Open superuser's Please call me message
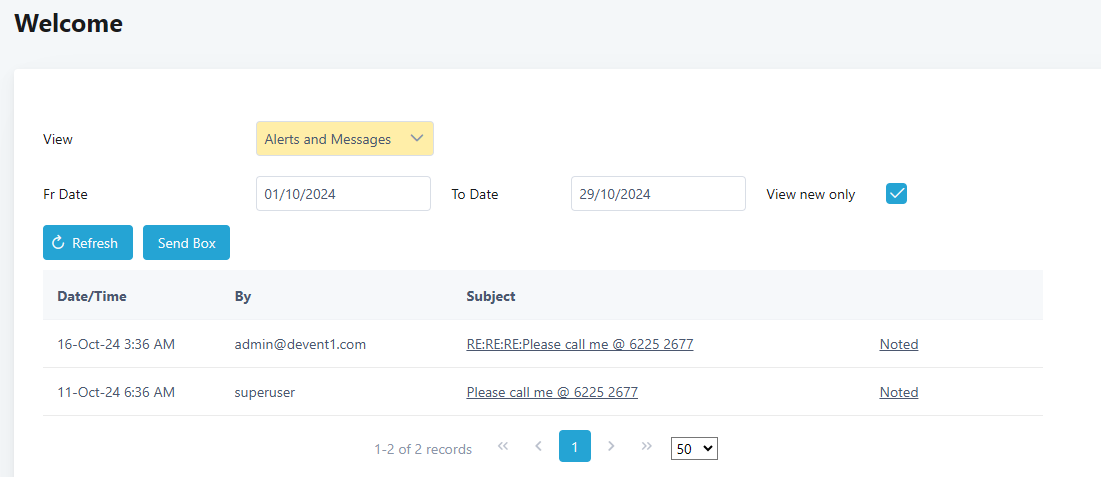 [552, 392]
